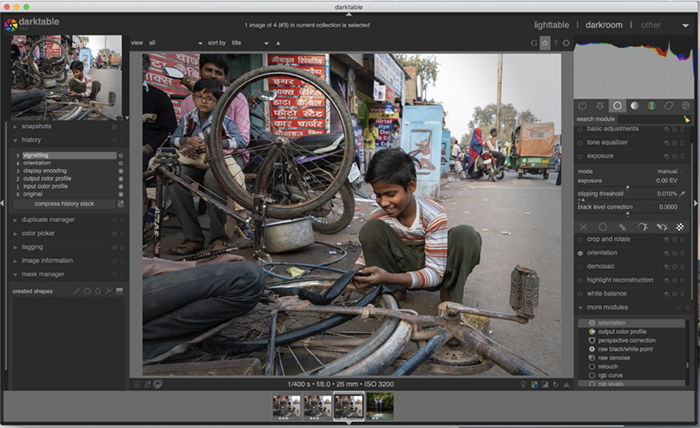Select rgb curve in more modules
700x428 pixels.
pyautogui.click(x=610, y=375)
